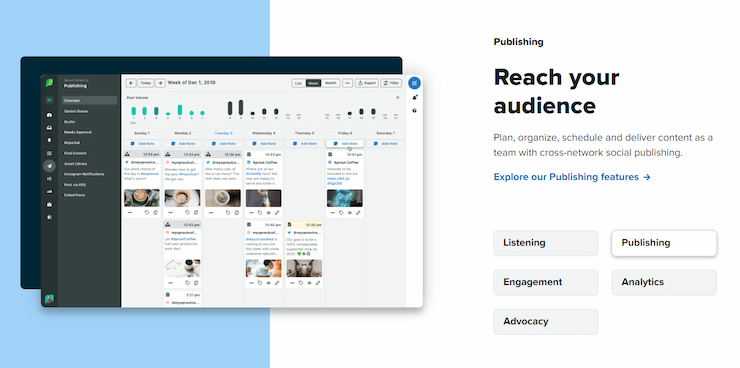Open the toolbar more options ellipsis
The height and width of the screenshot is (368, 740).
[x=348, y=83]
